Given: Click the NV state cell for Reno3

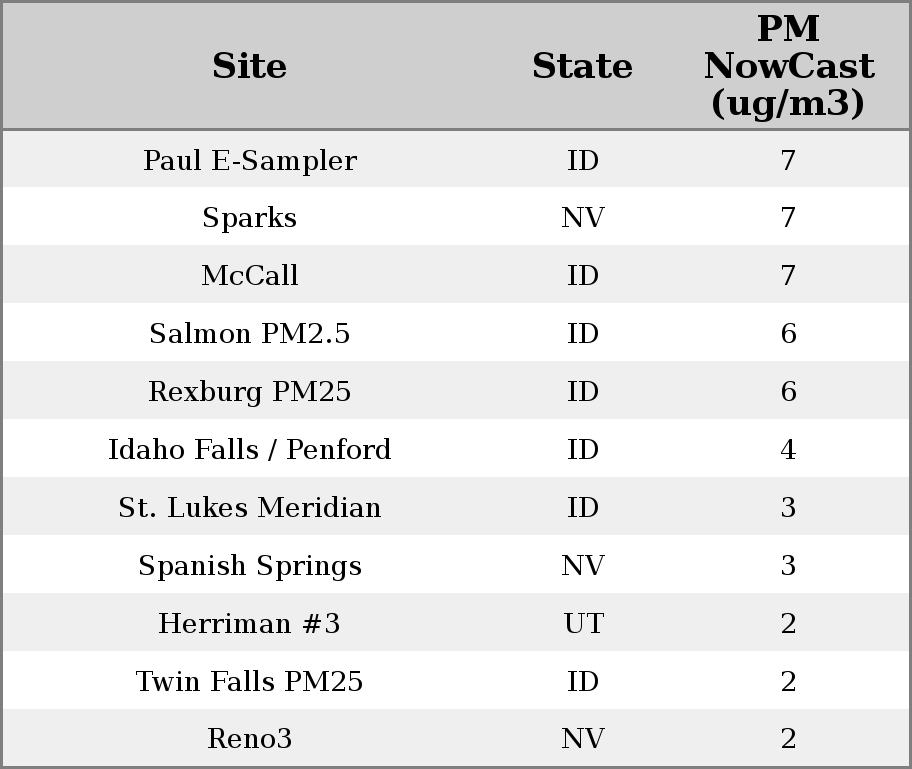Looking at the screenshot, I should point(583,739).
